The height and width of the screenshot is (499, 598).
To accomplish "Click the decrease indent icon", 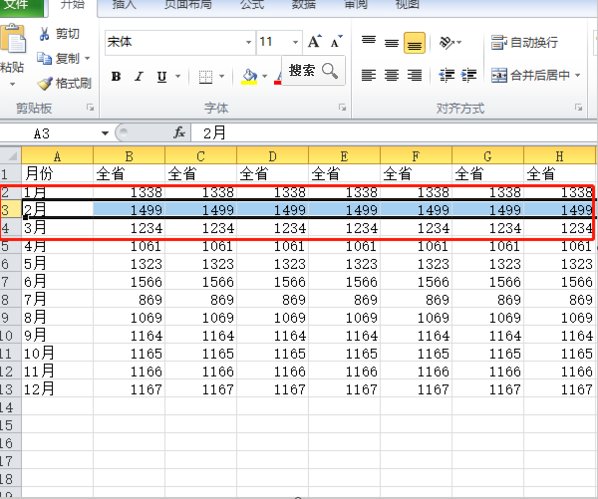I will tap(446, 75).
